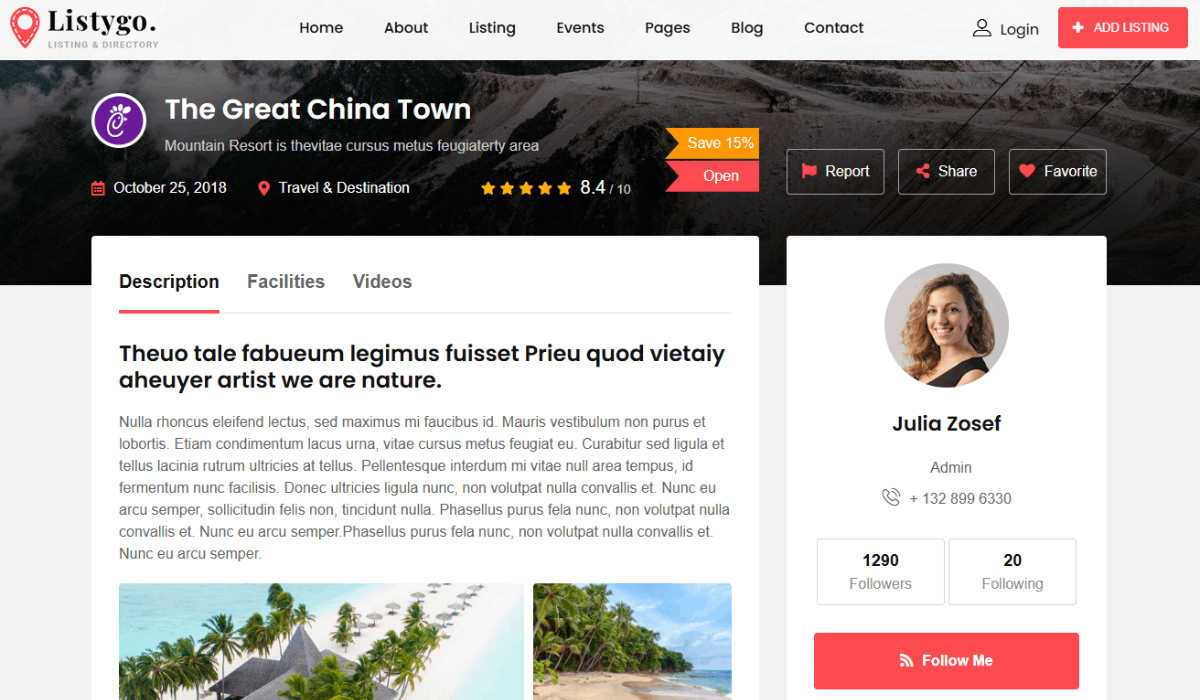Report this listing with the flag button

(835, 171)
